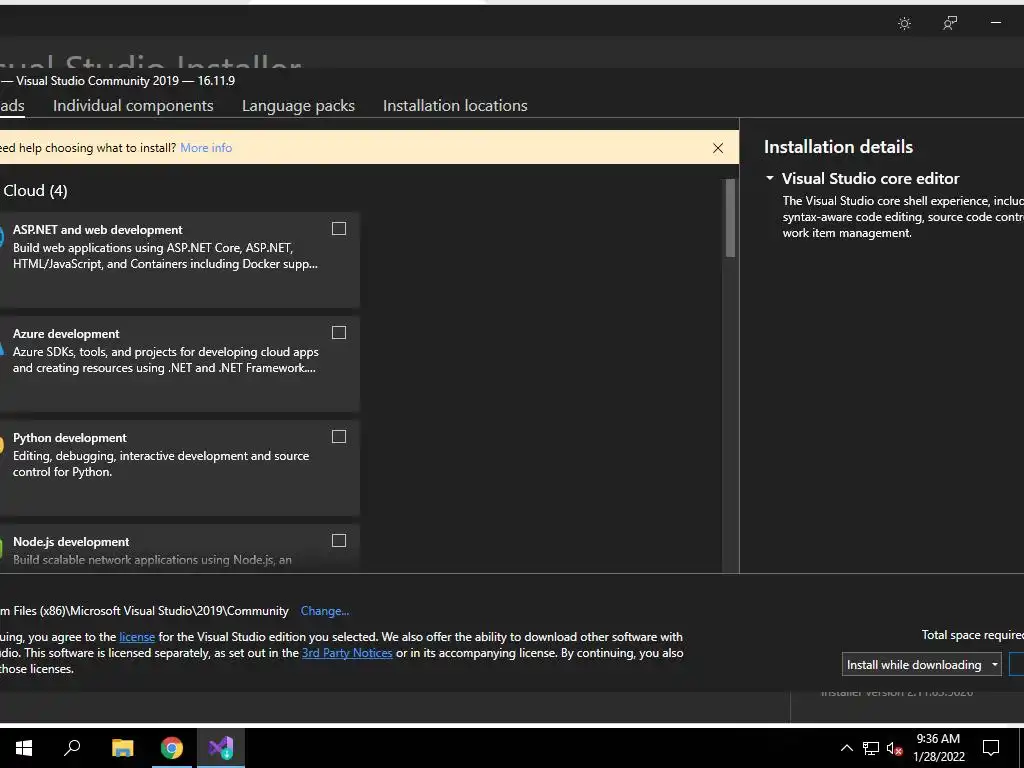Click the muted volume tray icon

coord(894,748)
